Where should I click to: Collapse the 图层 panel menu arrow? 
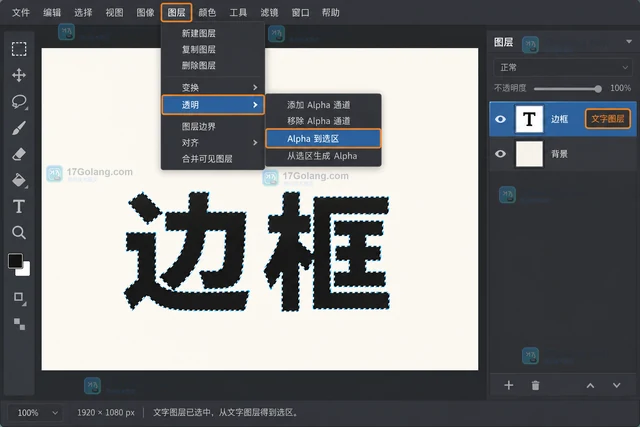629,42
